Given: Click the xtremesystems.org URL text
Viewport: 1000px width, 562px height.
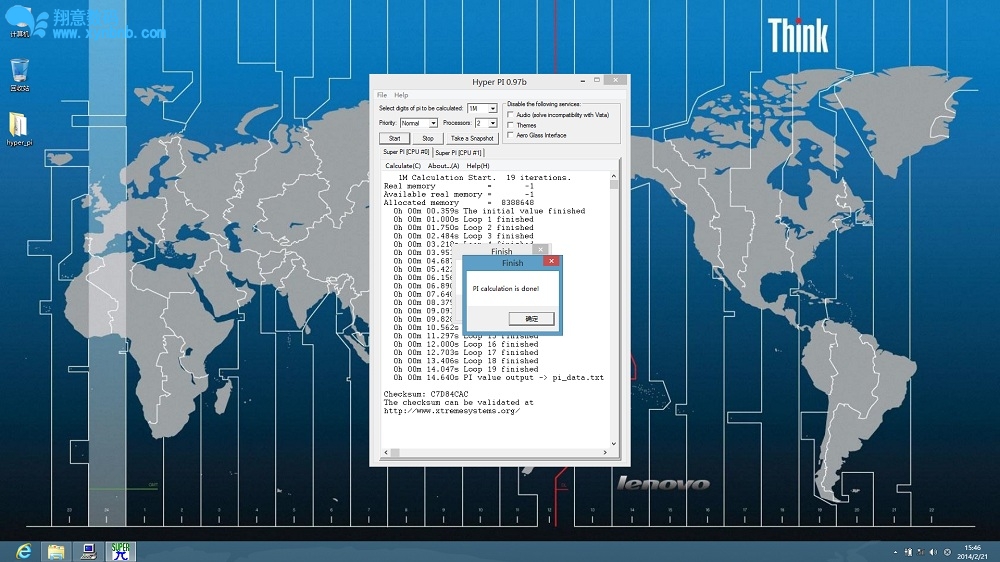Looking at the screenshot, I should (452, 411).
